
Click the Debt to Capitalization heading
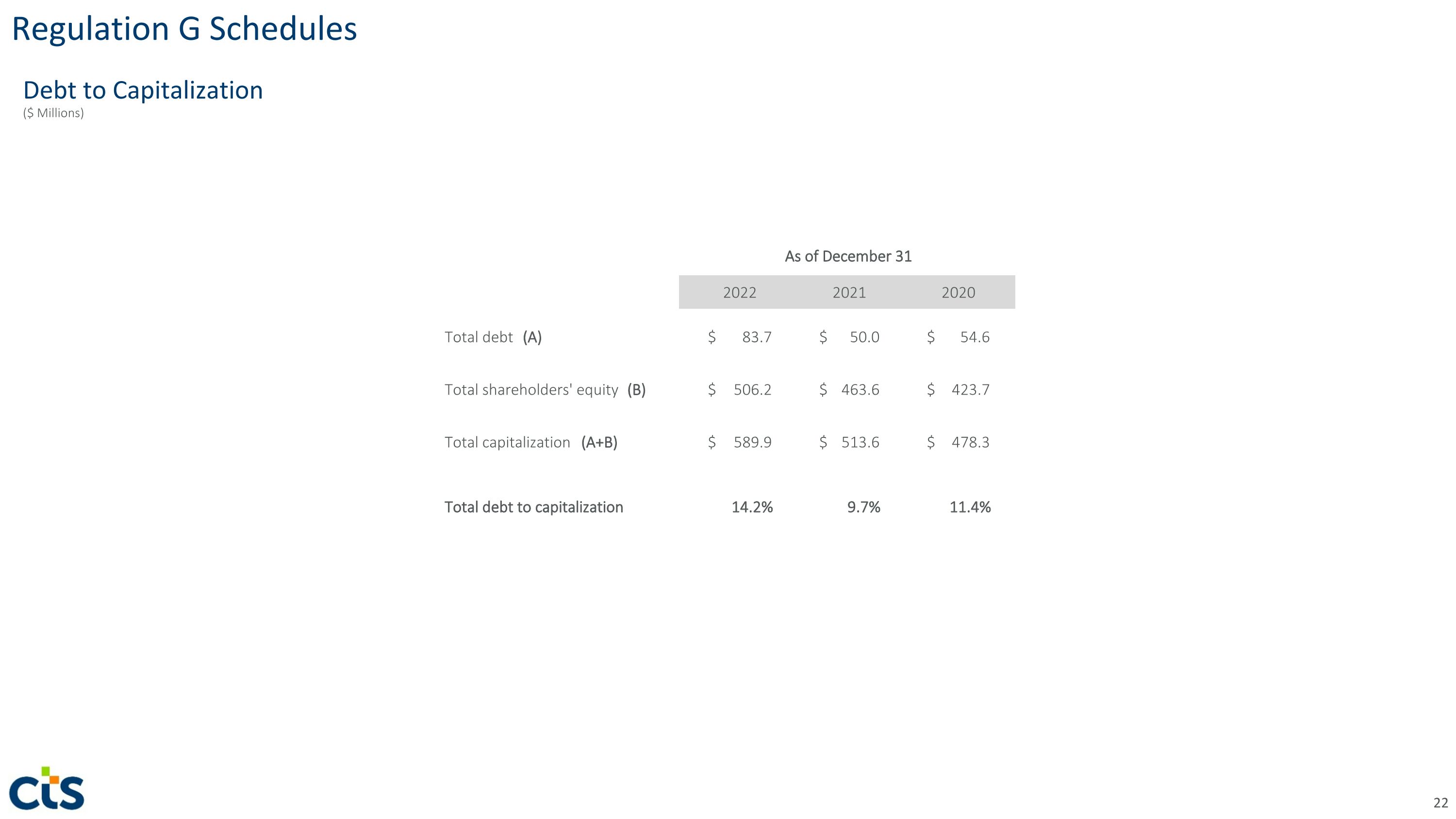click(143, 90)
